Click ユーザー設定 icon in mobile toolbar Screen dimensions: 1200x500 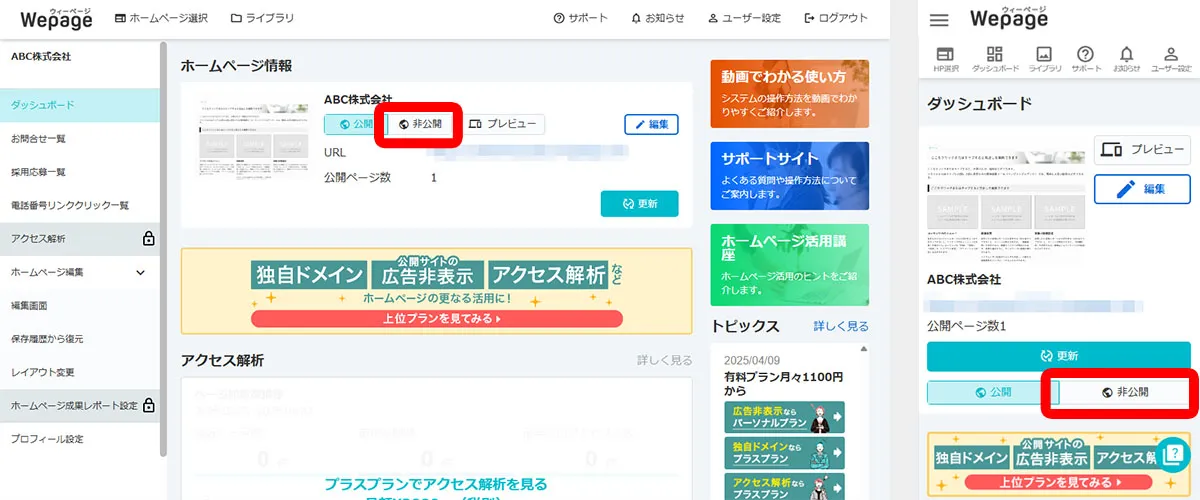coord(1171,59)
